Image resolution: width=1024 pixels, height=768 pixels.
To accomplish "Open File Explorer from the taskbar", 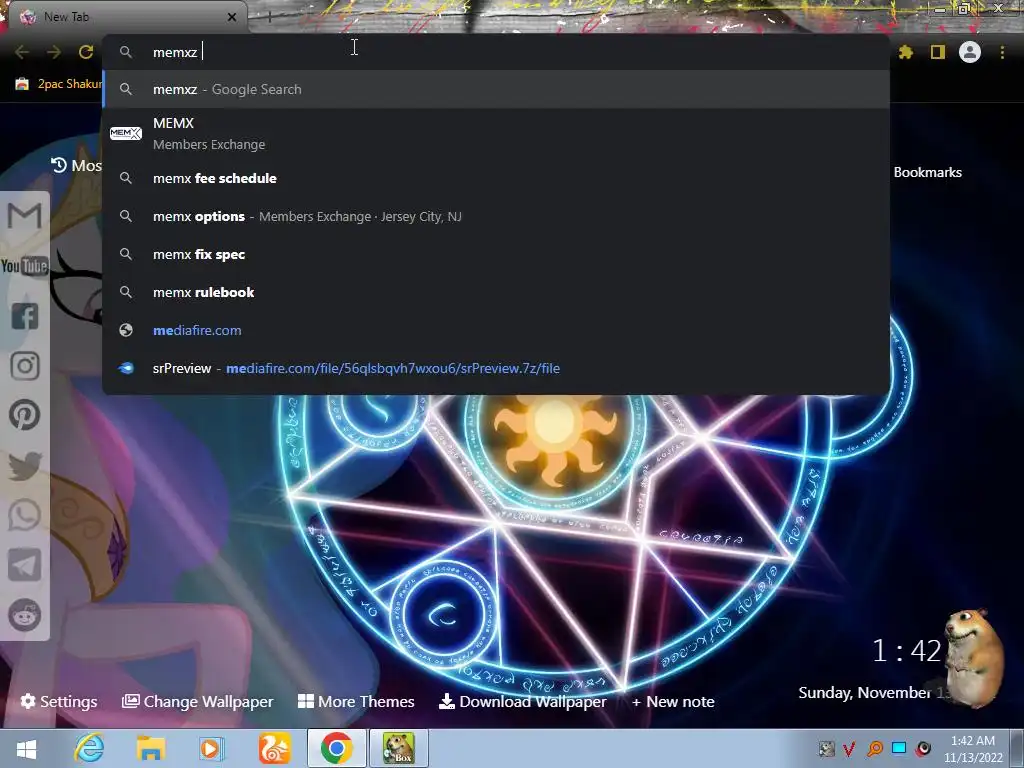I will pyautogui.click(x=150, y=748).
